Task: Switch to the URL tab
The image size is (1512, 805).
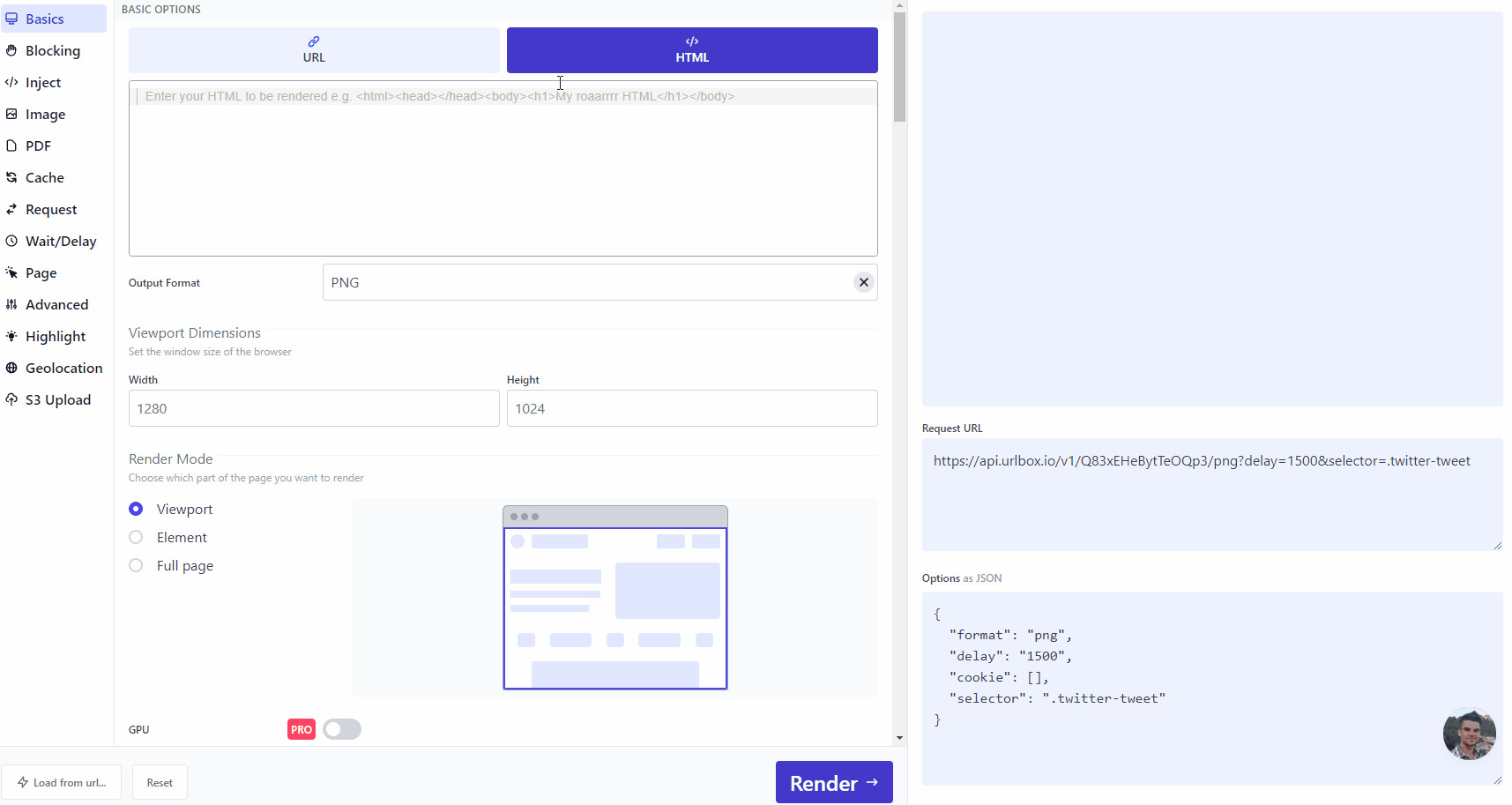Action: pyautogui.click(x=314, y=50)
